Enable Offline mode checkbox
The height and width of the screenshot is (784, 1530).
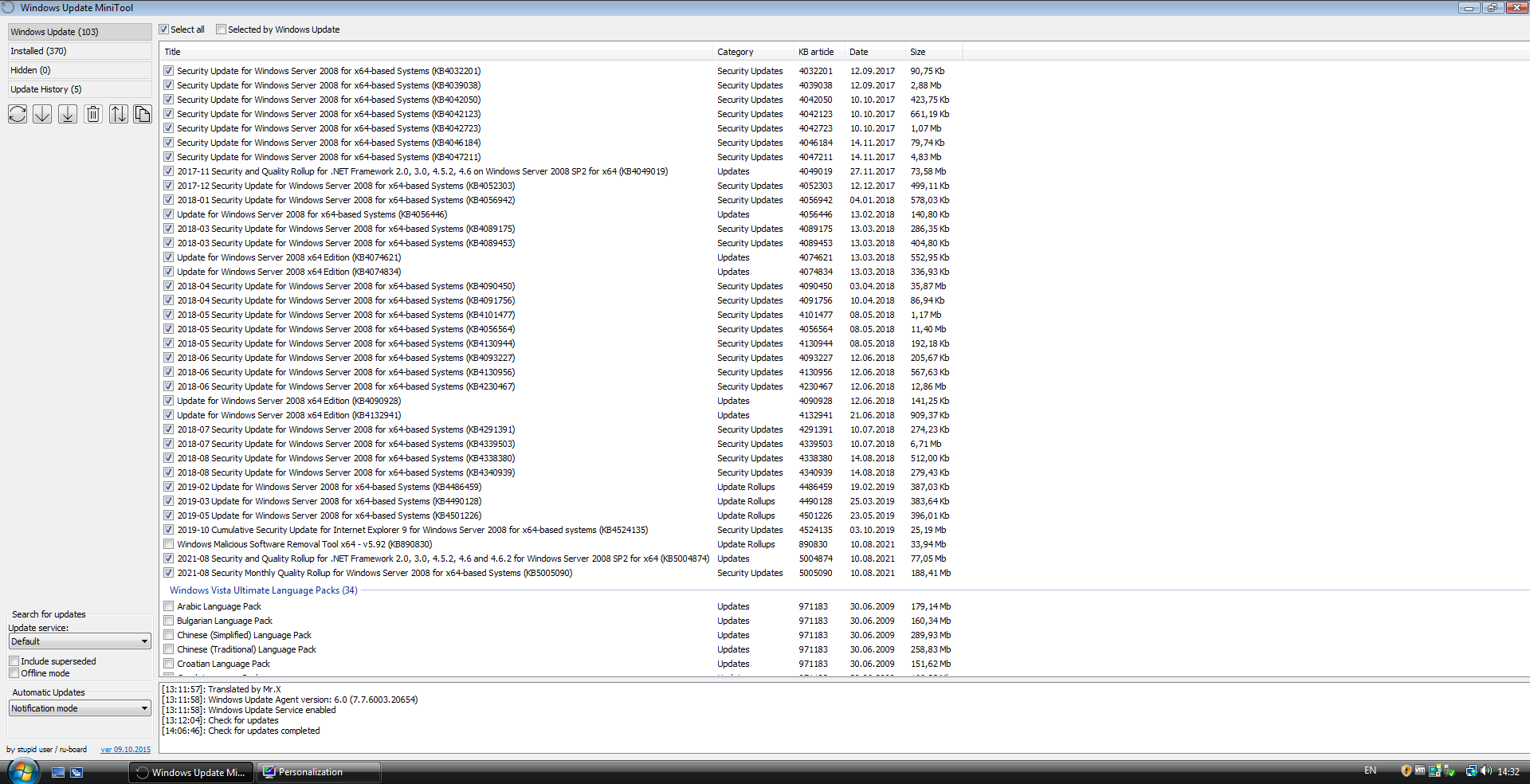(x=14, y=673)
